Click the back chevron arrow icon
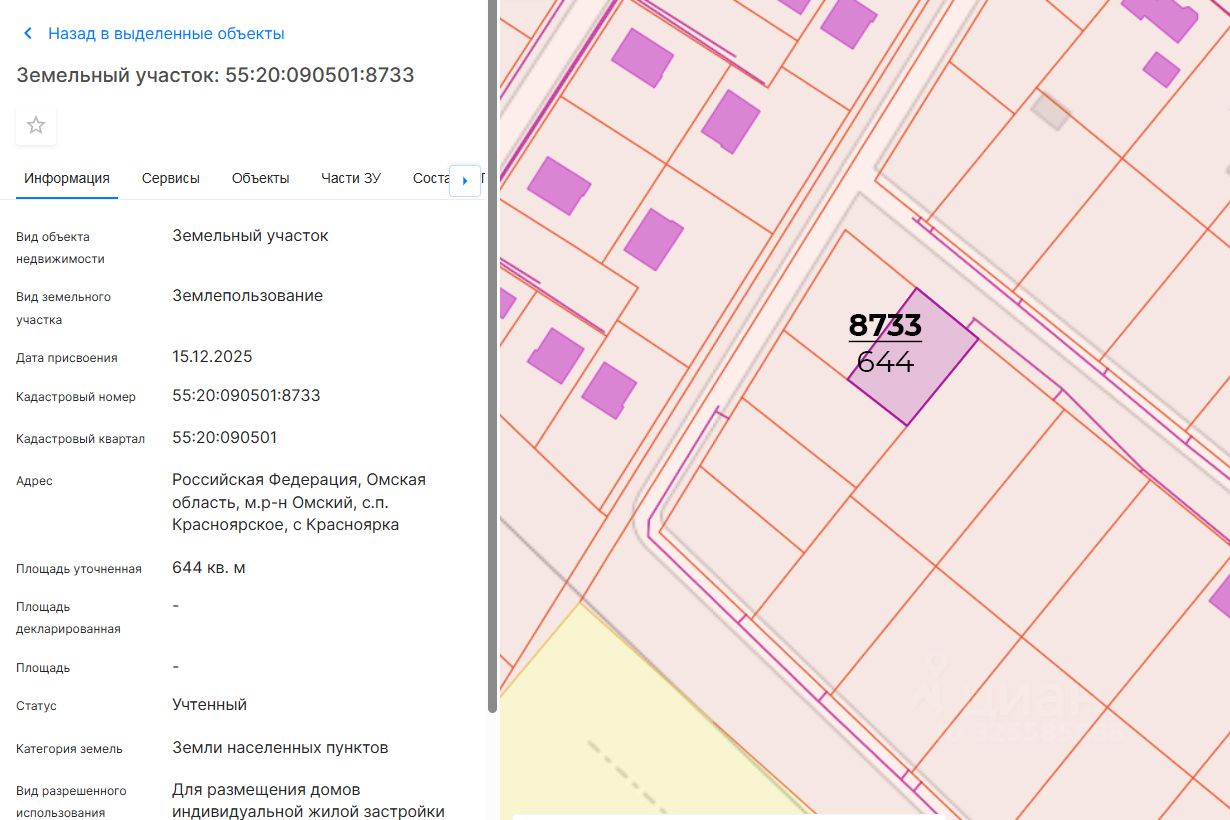Image resolution: width=1230 pixels, height=820 pixels. (28, 34)
